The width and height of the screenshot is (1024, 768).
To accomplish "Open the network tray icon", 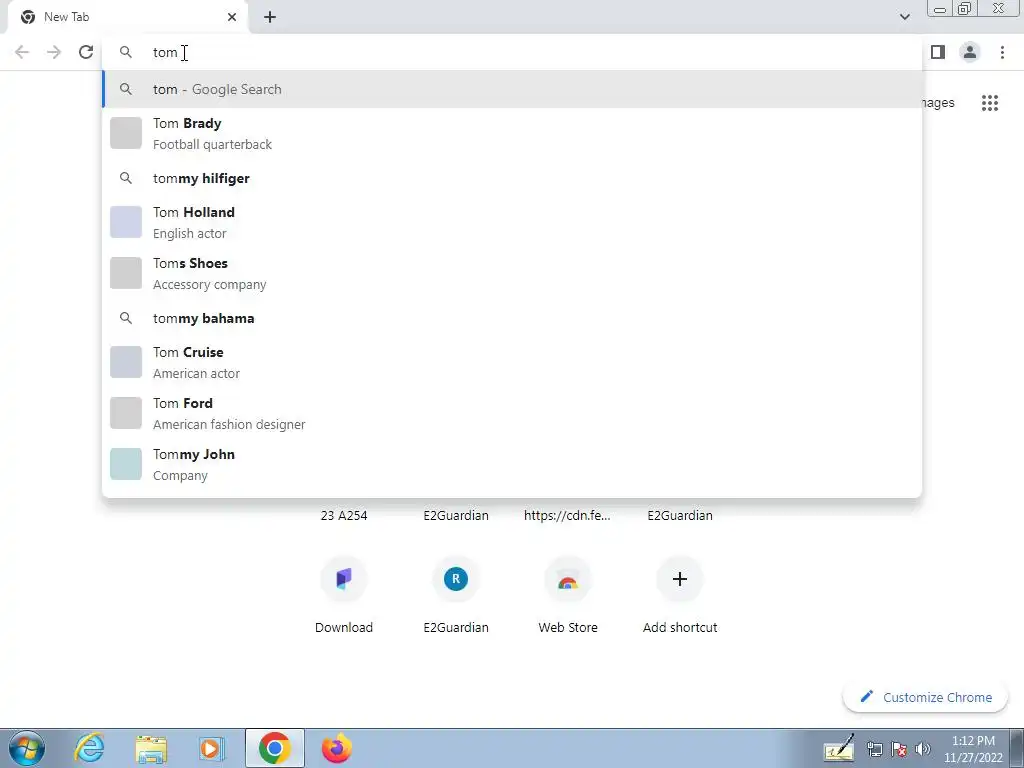I will [874, 749].
